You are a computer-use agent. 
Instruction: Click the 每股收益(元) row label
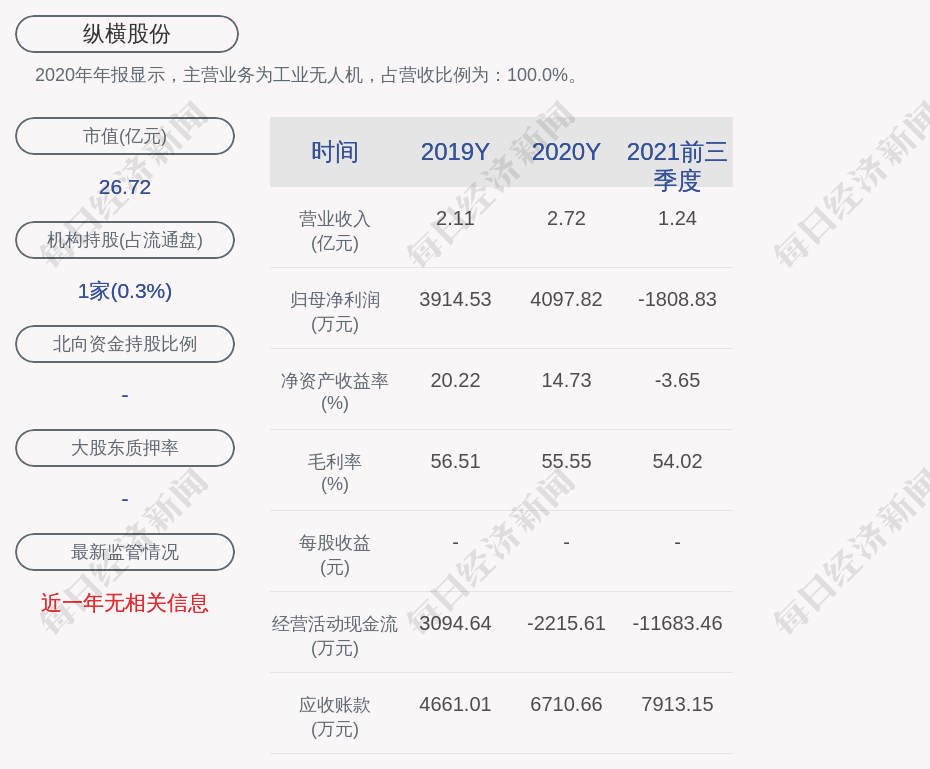(x=335, y=554)
